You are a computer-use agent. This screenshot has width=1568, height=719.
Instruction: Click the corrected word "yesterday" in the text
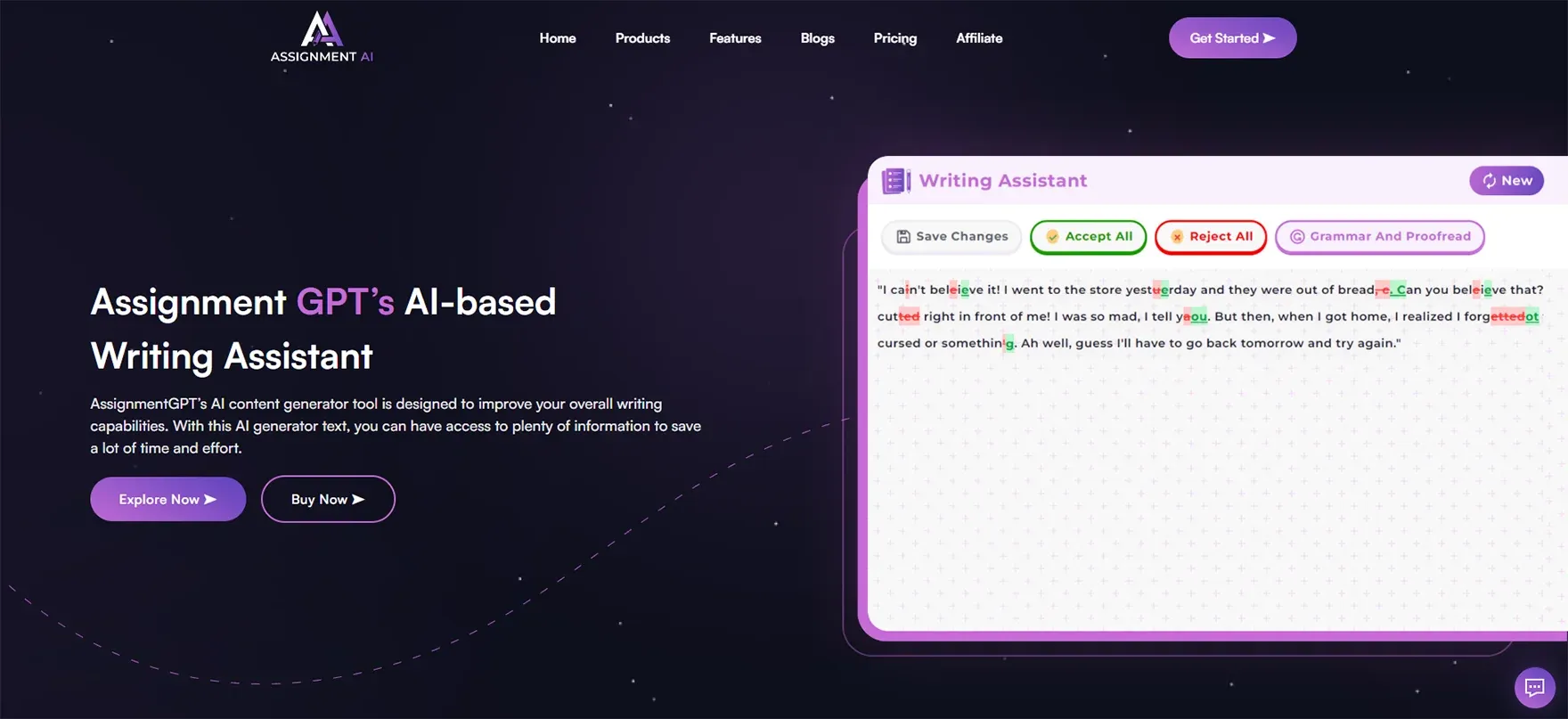[x=1161, y=290]
